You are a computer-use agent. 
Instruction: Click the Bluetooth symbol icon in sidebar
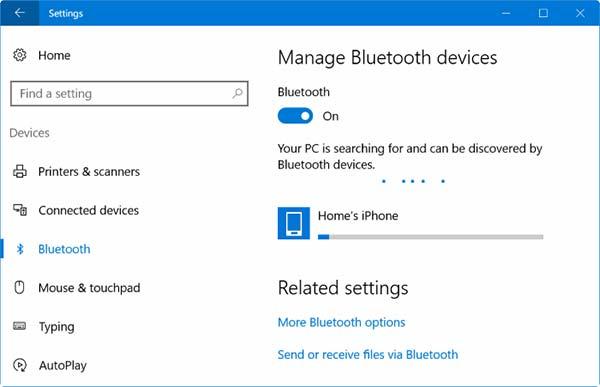[x=20, y=249]
